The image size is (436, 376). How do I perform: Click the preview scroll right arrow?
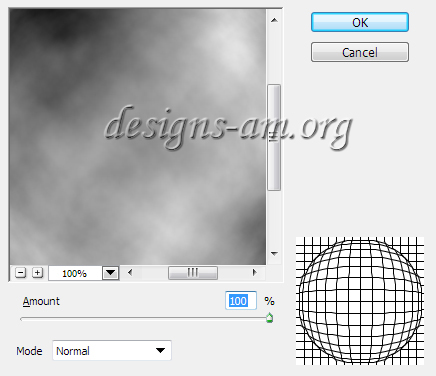(255, 273)
